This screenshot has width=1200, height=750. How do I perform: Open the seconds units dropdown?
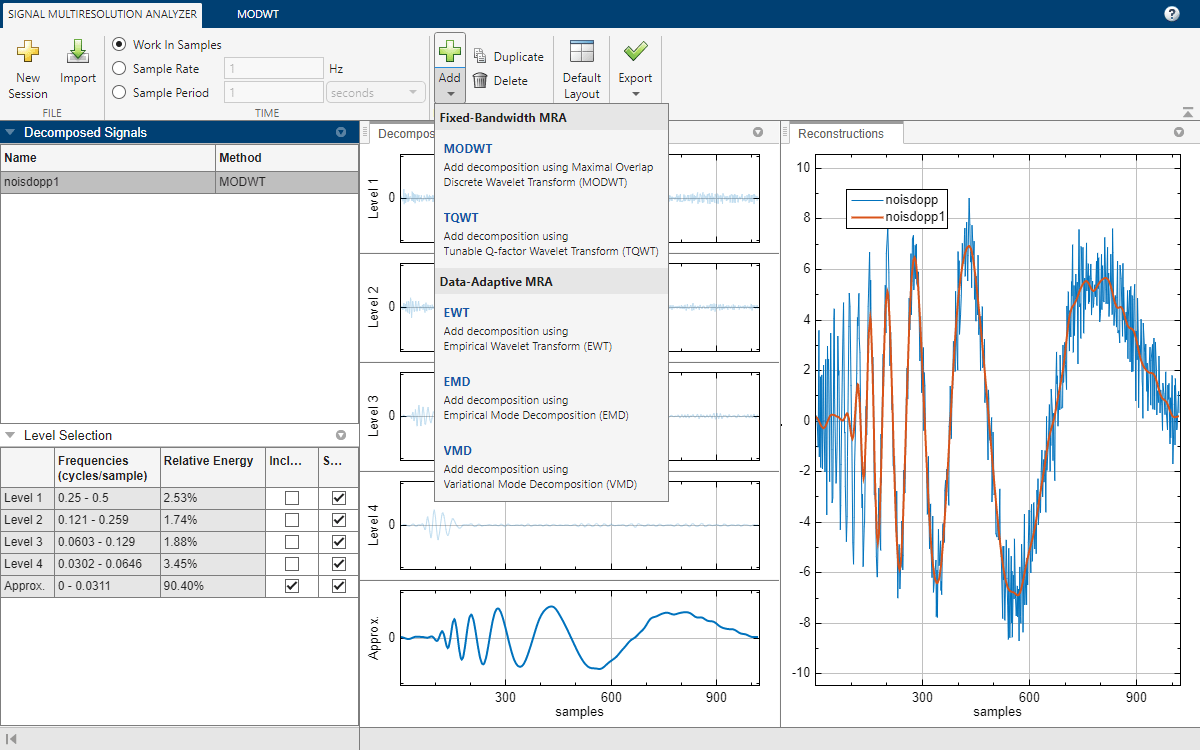[x=376, y=93]
